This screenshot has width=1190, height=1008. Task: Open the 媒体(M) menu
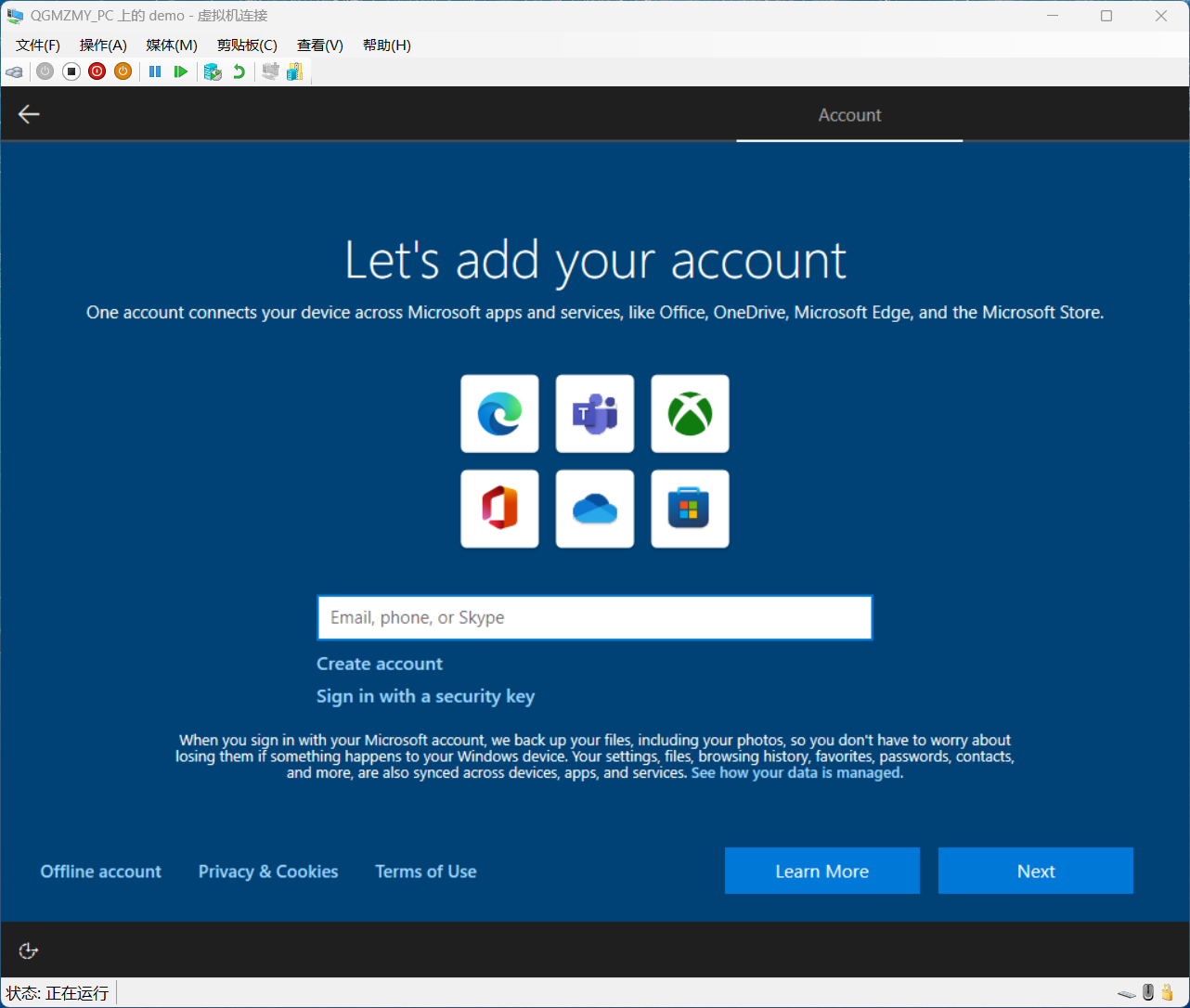[x=172, y=45]
